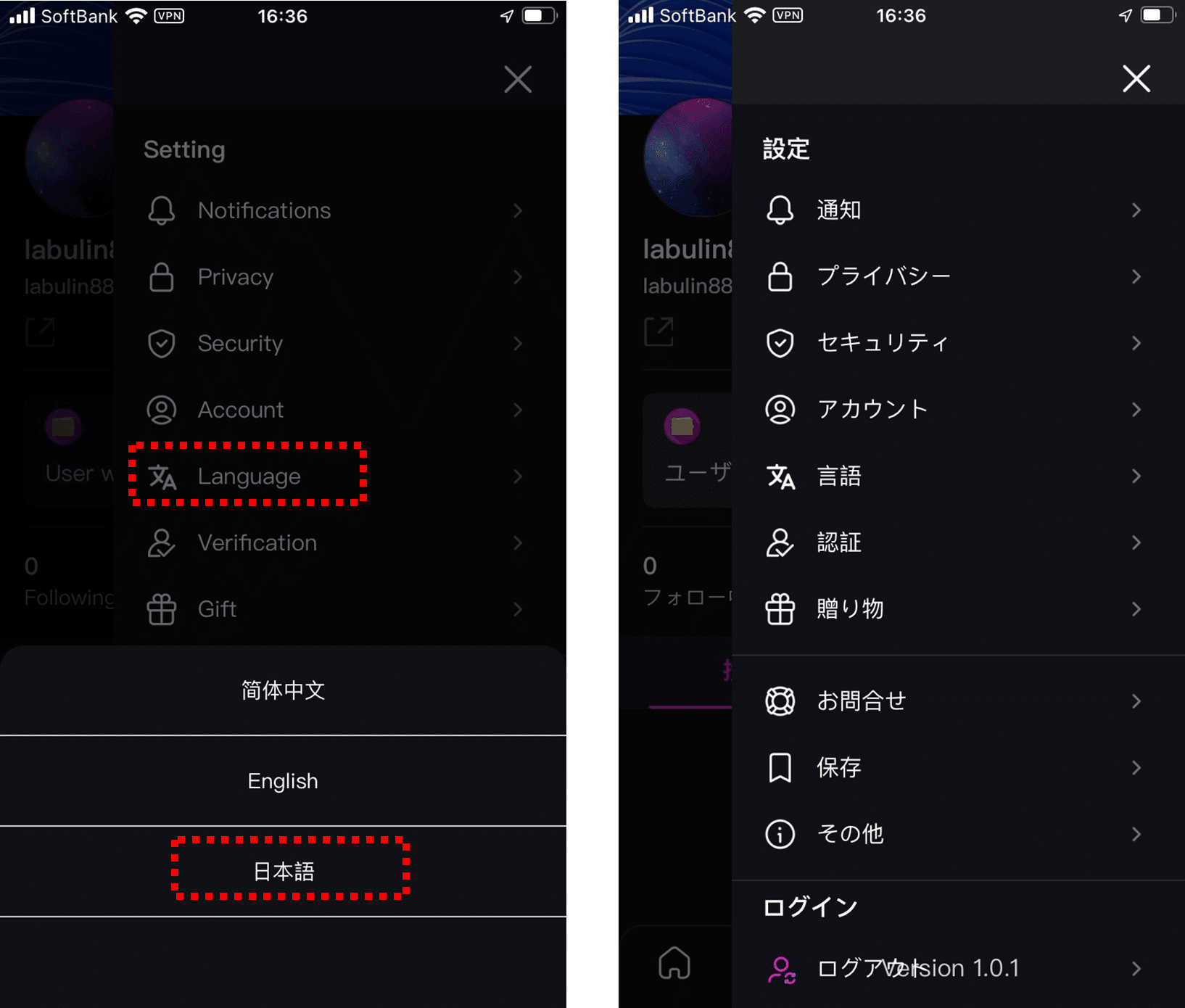Tap the gift box icon beside 贈り物
This screenshot has height=1008, width=1185.
point(780,609)
